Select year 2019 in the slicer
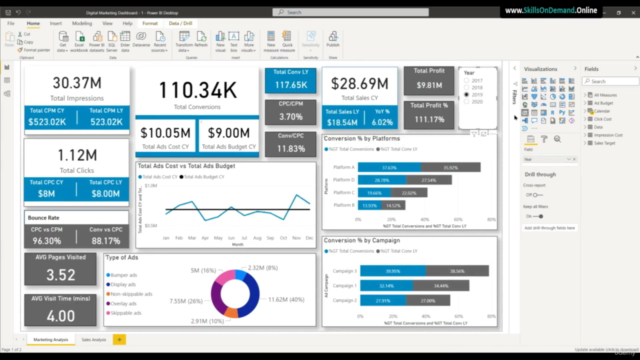Screen dimensions: 640x360 click(x=467, y=95)
